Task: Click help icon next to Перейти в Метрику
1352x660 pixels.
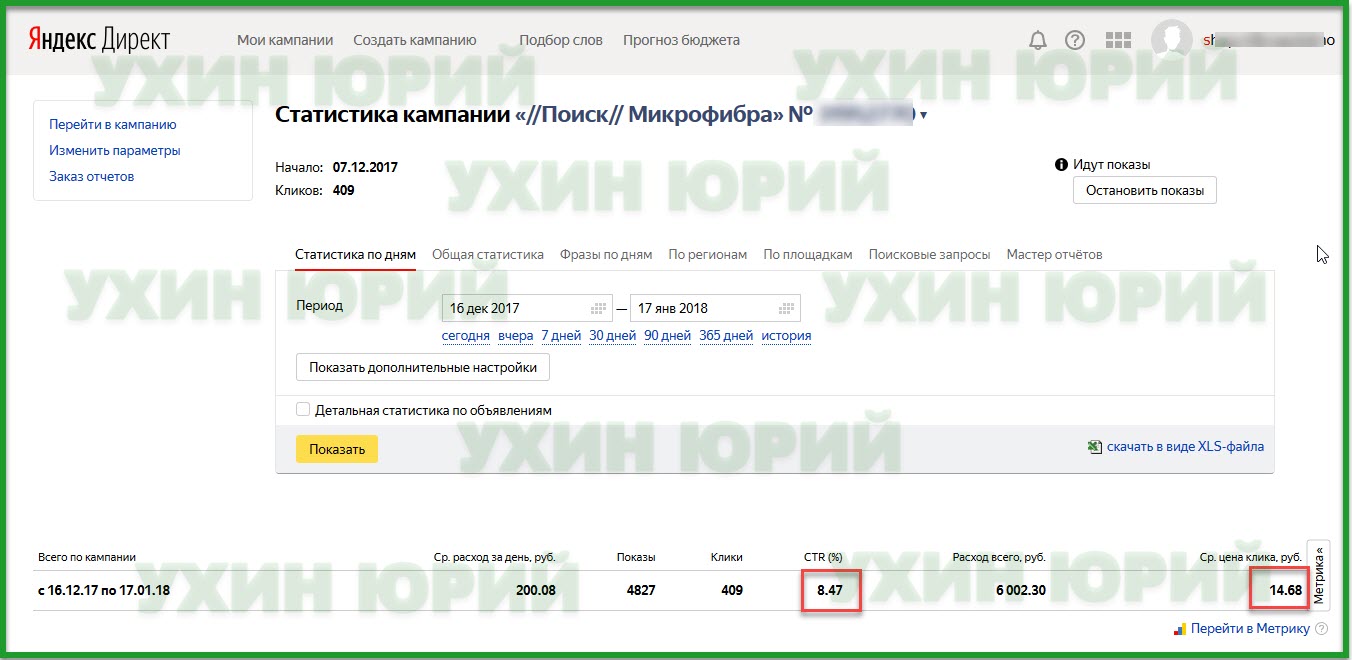Action: click(x=1322, y=629)
